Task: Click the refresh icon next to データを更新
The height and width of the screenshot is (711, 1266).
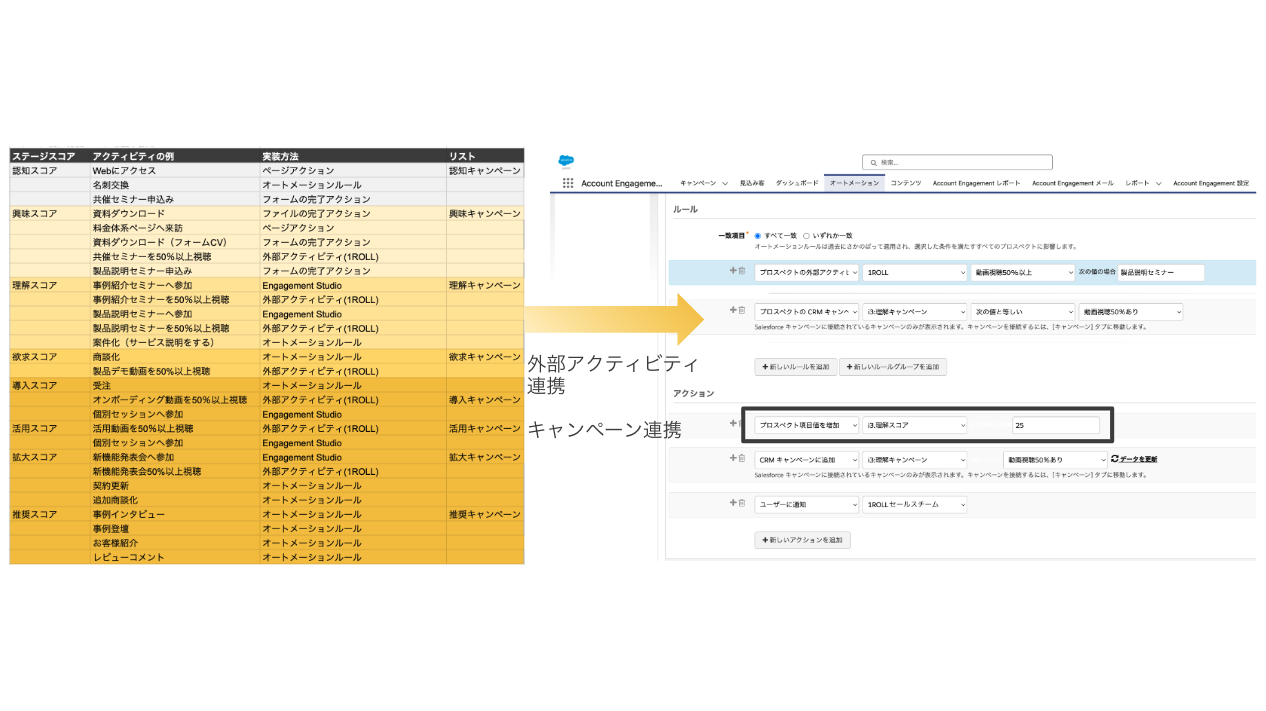Action: 1113,459
